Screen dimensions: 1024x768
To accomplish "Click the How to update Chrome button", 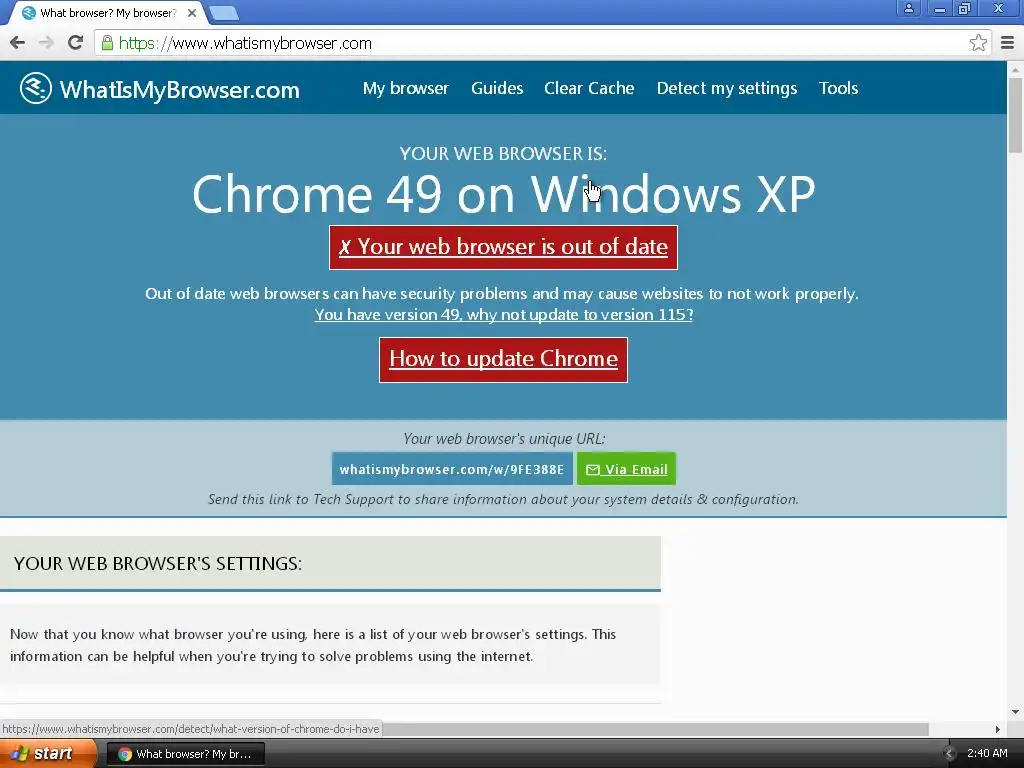I will point(504,359).
